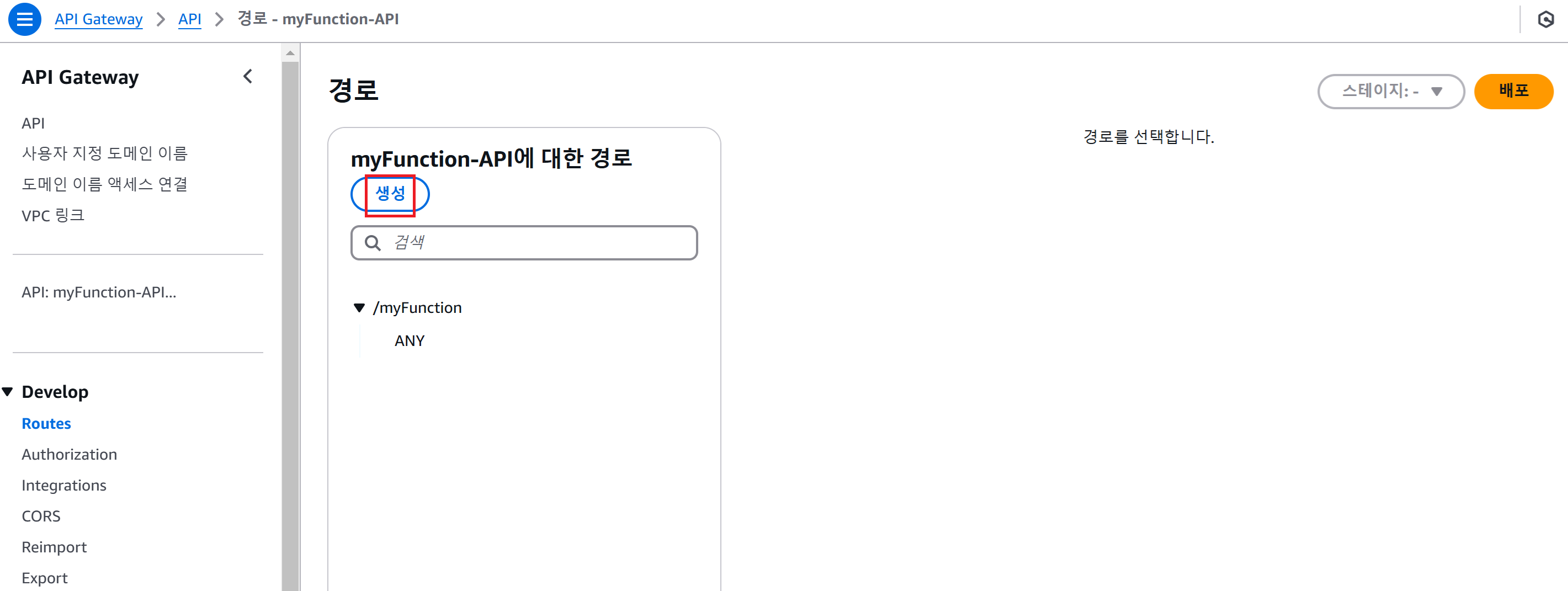Click the 배포 deploy button
This screenshot has height=591, width=1568.
point(1513,91)
